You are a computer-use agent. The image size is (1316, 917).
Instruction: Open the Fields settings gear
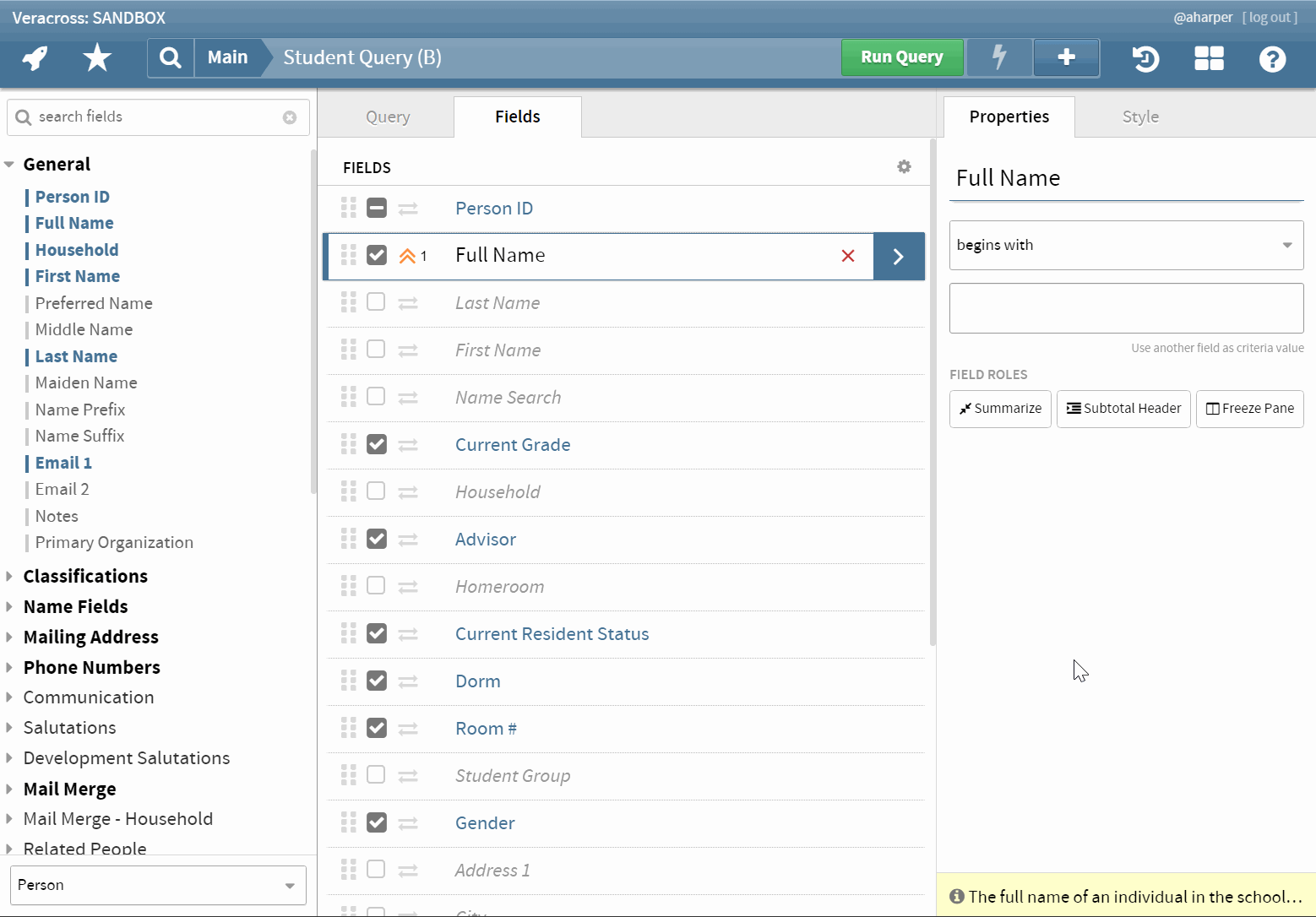(904, 166)
